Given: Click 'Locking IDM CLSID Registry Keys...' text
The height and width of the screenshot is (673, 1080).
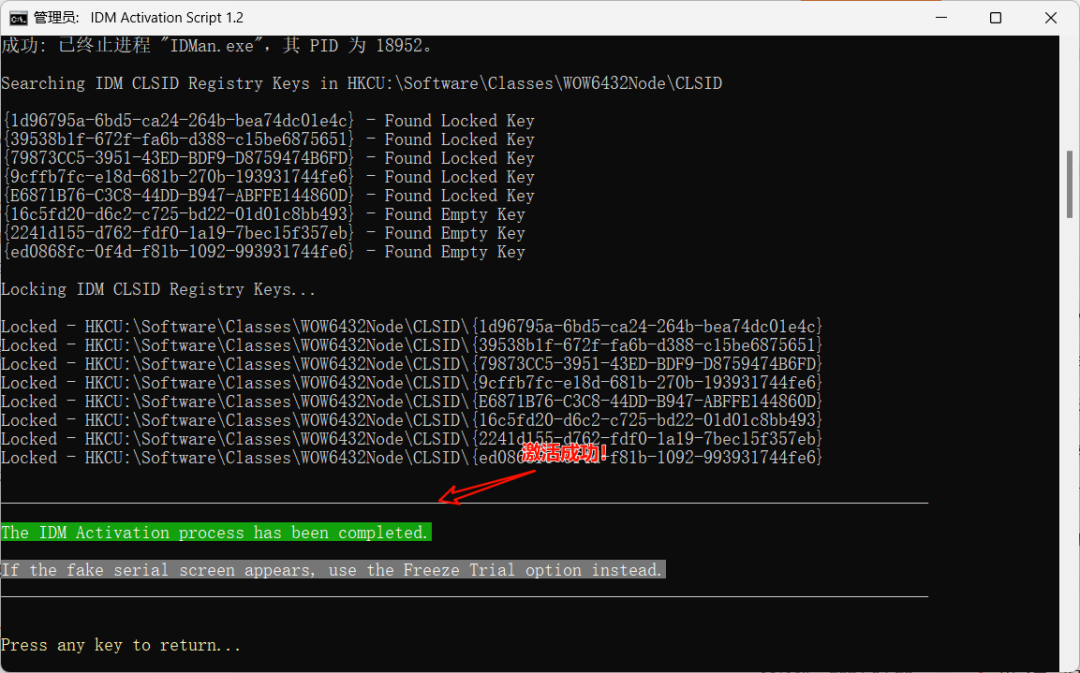Looking at the screenshot, I should click(158, 289).
